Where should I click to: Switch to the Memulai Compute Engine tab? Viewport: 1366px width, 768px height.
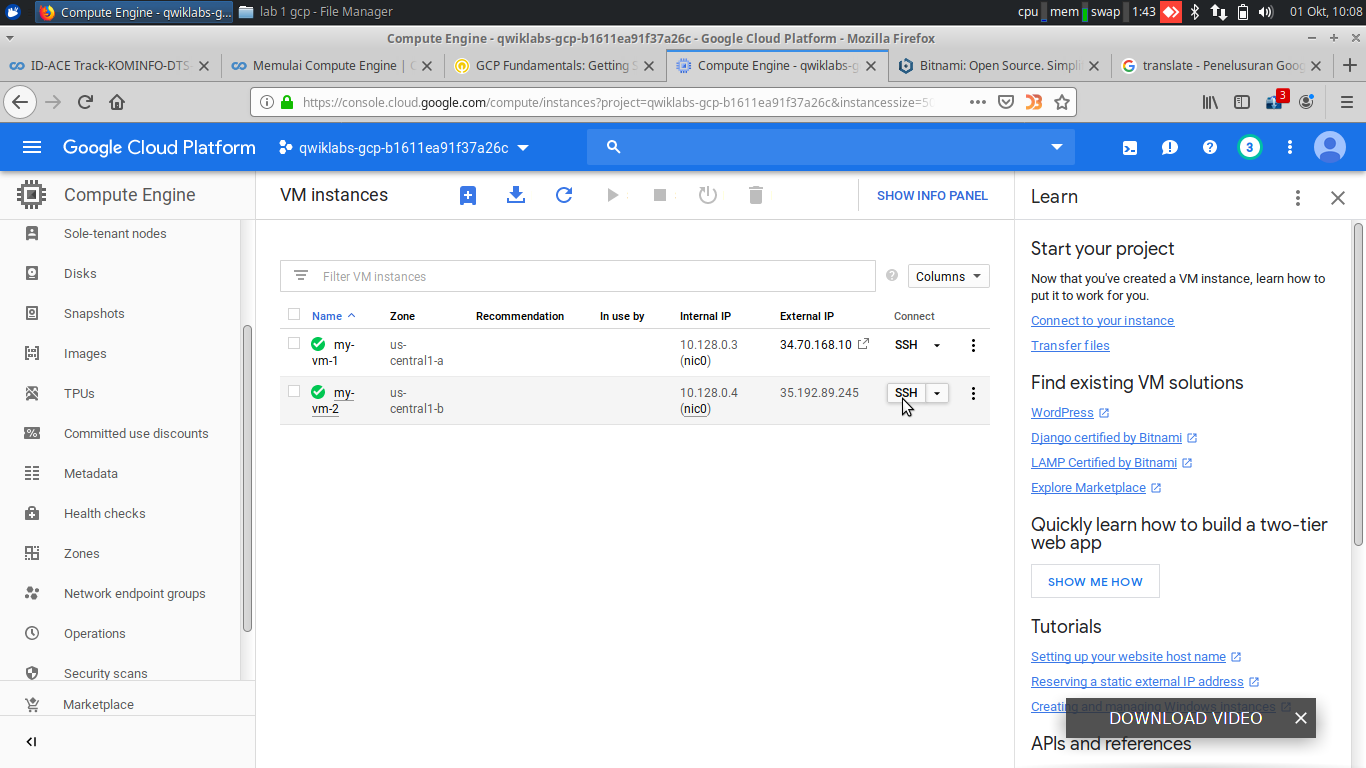(333, 66)
